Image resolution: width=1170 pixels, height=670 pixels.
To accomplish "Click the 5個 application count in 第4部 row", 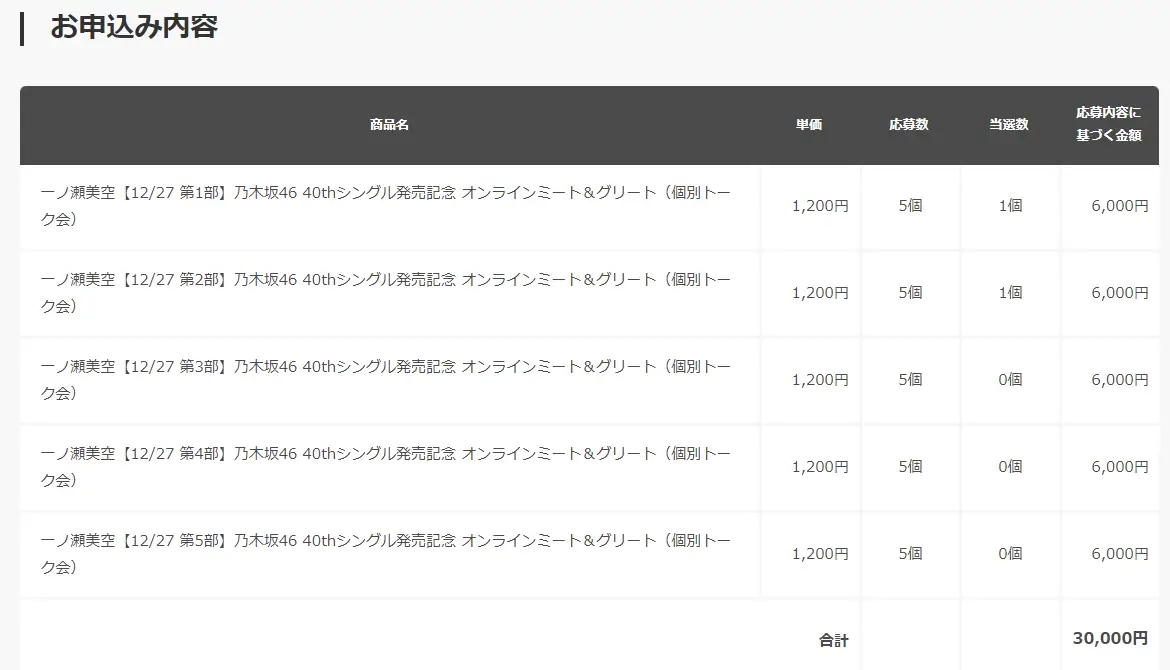I will pos(910,467).
